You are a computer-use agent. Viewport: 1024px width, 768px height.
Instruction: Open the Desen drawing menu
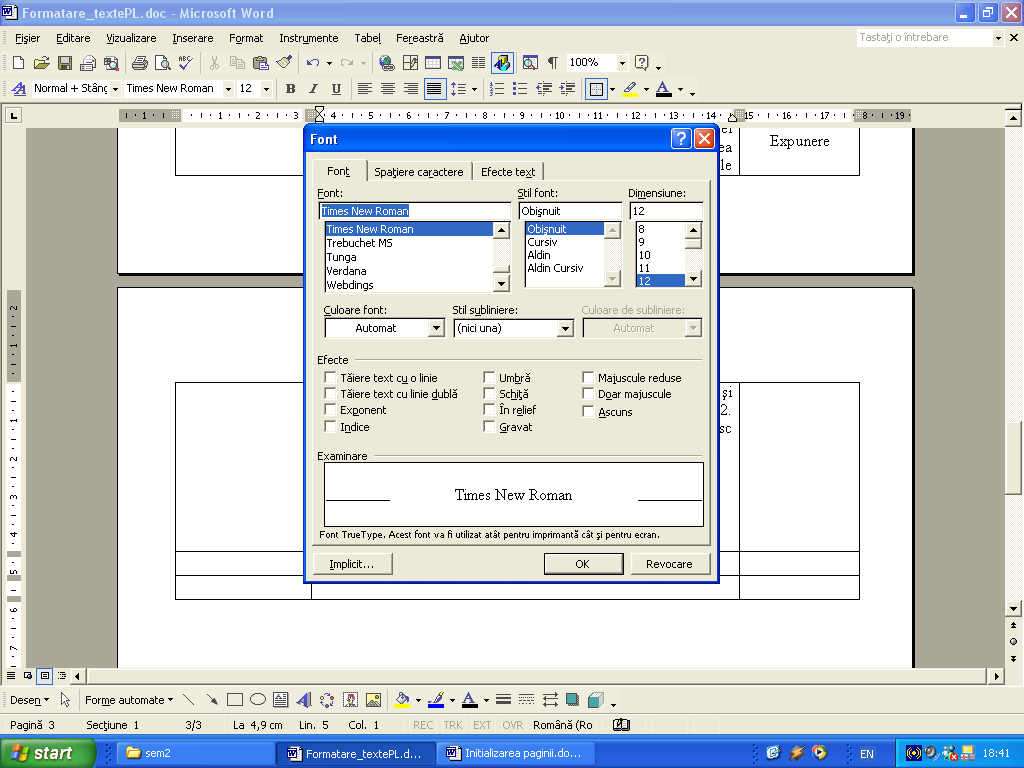click(29, 700)
